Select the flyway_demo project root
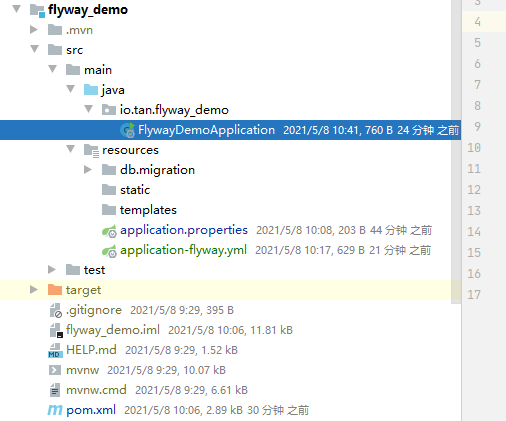The image size is (506, 421). [x=88, y=10]
